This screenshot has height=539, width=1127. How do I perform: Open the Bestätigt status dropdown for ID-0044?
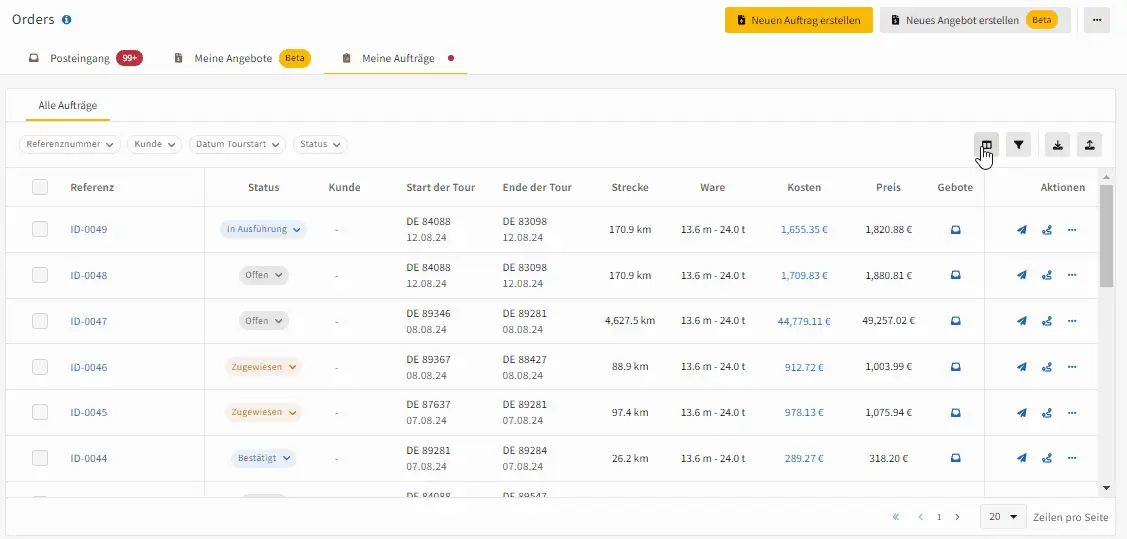coord(263,458)
